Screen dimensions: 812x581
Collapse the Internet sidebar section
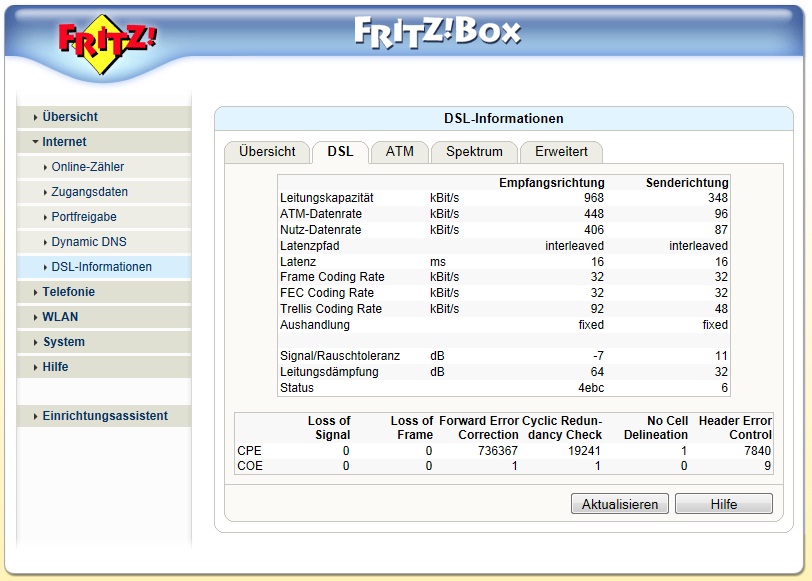click(104, 142)
